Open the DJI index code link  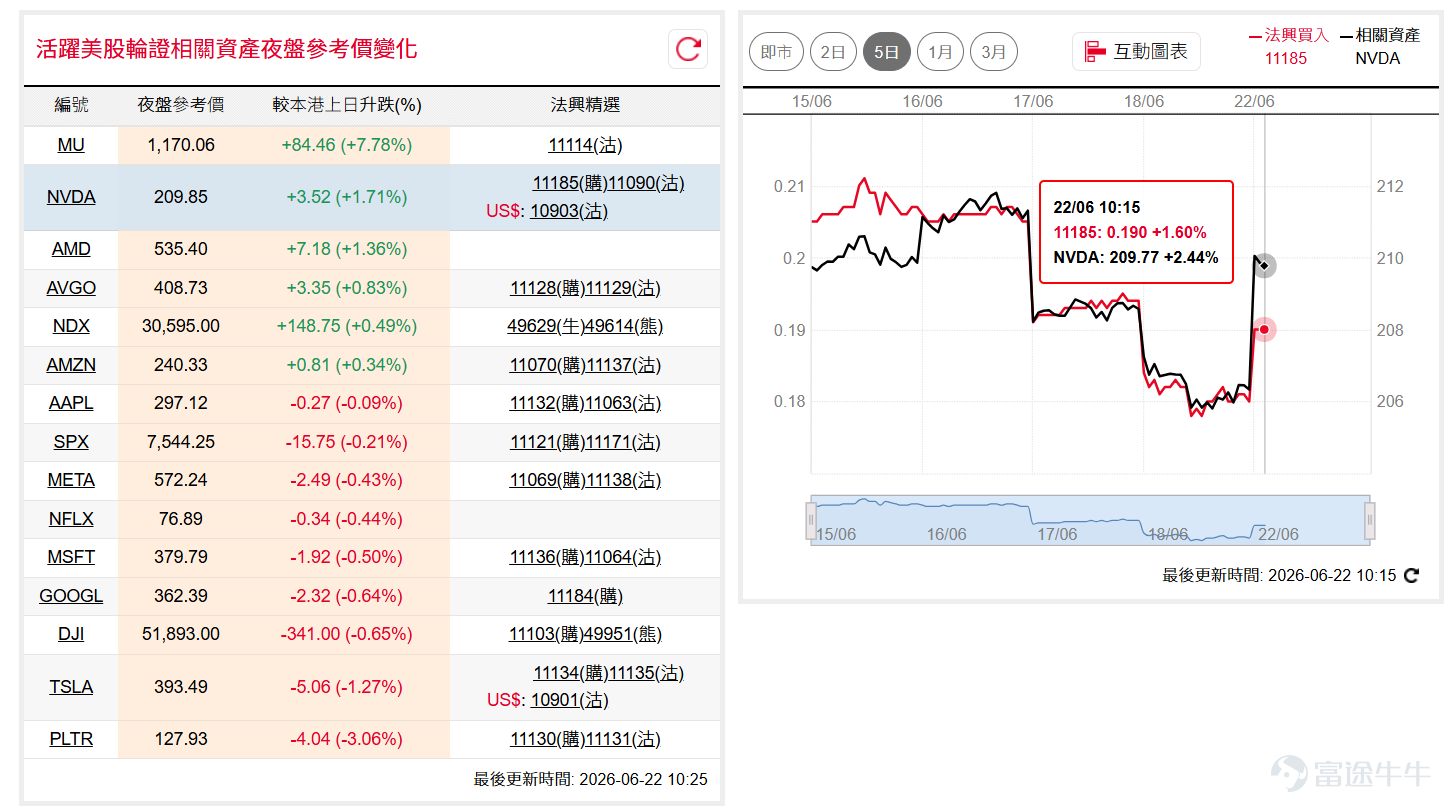pos(71,634)
